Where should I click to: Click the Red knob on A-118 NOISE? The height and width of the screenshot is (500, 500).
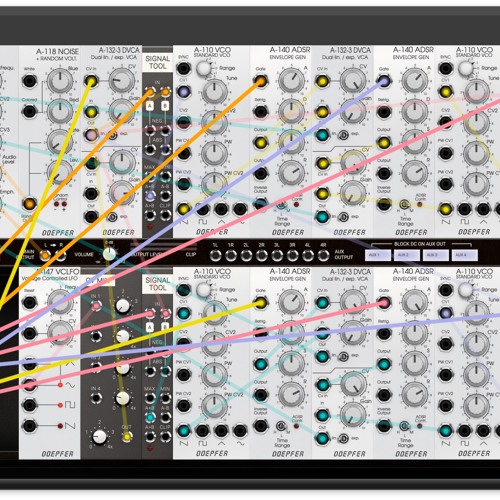tap(60, 112)
